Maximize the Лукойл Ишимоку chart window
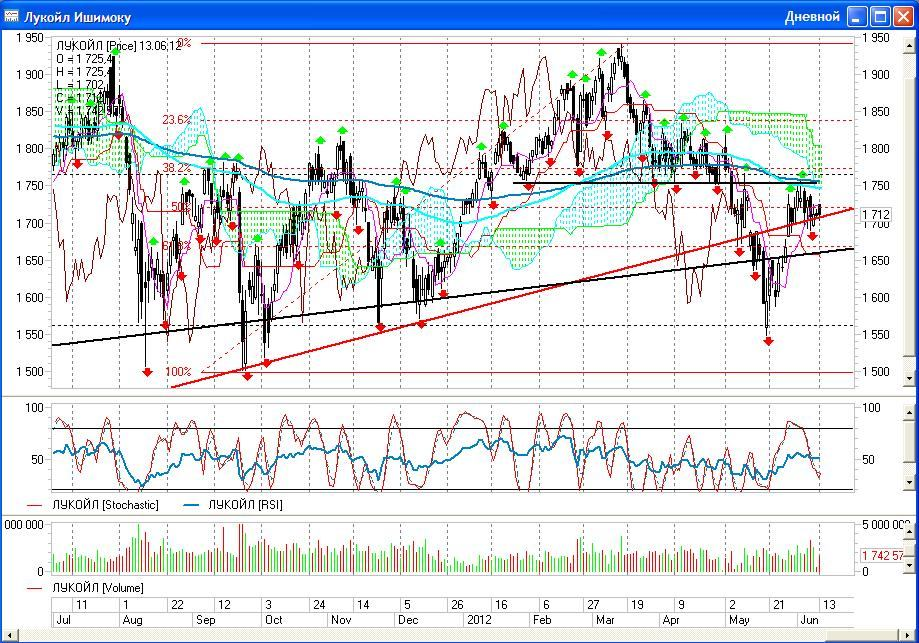Image resolution: width=919 pixels, height=643 pixels. (880, 17)
